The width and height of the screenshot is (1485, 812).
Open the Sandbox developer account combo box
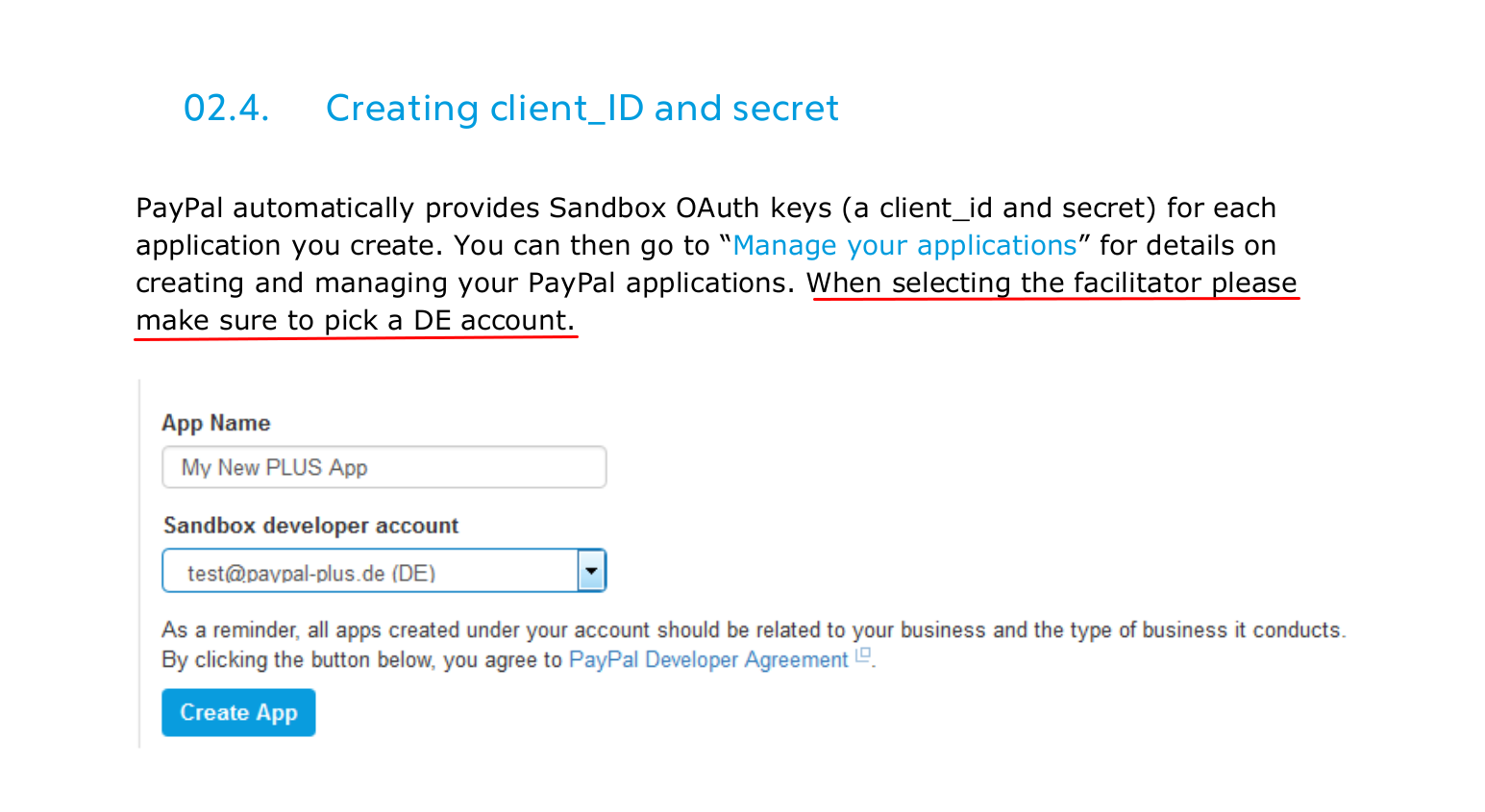[x=370, y=572]
